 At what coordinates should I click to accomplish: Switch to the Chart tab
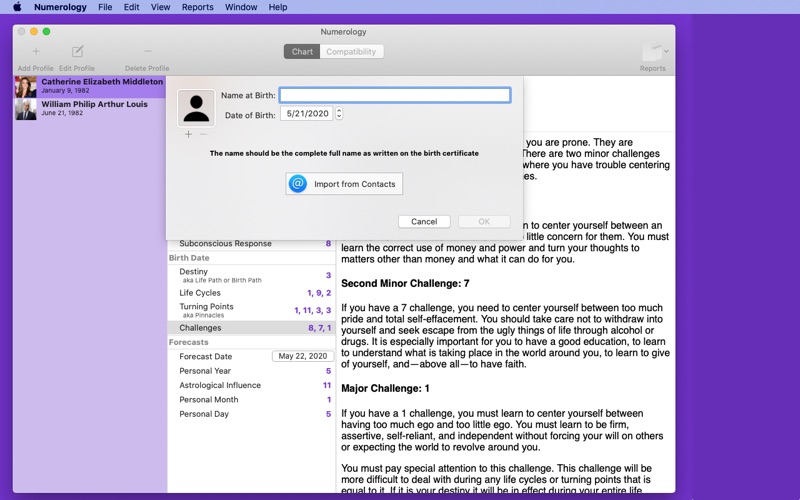click(302, 52)
